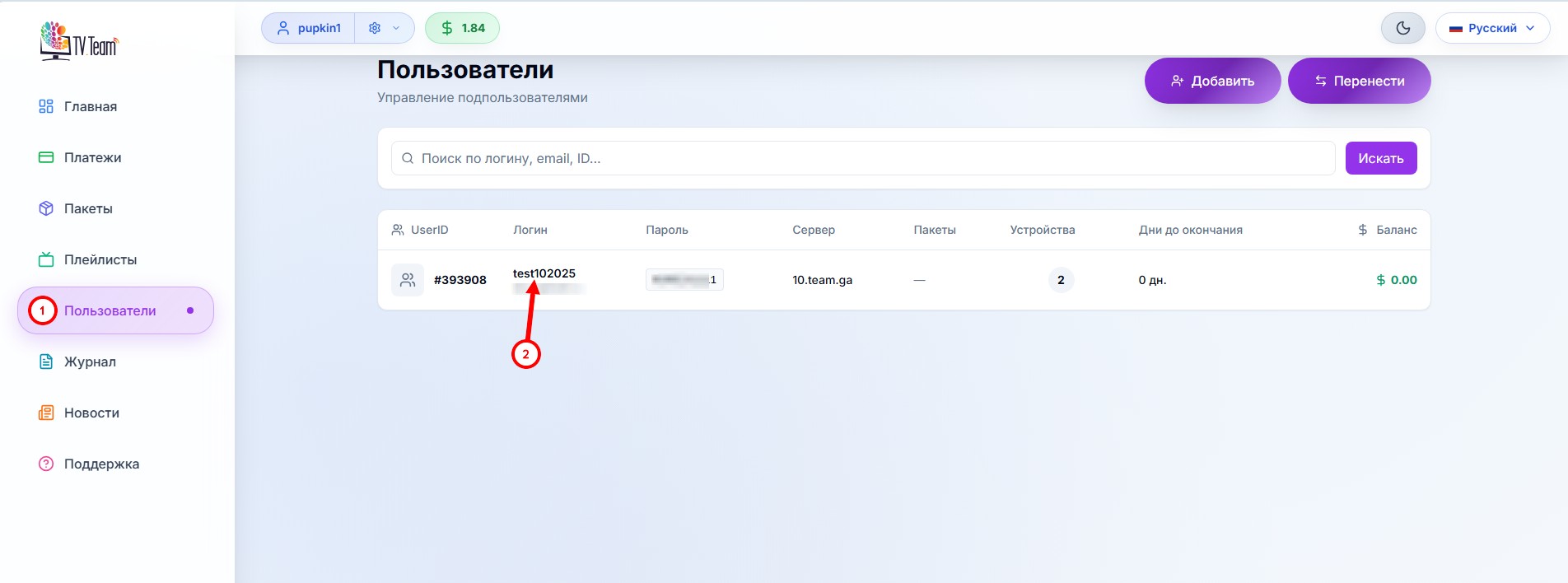Click the Искать search button
1568x583 pixels.
pyautogui.click(x=1380, y=158)
